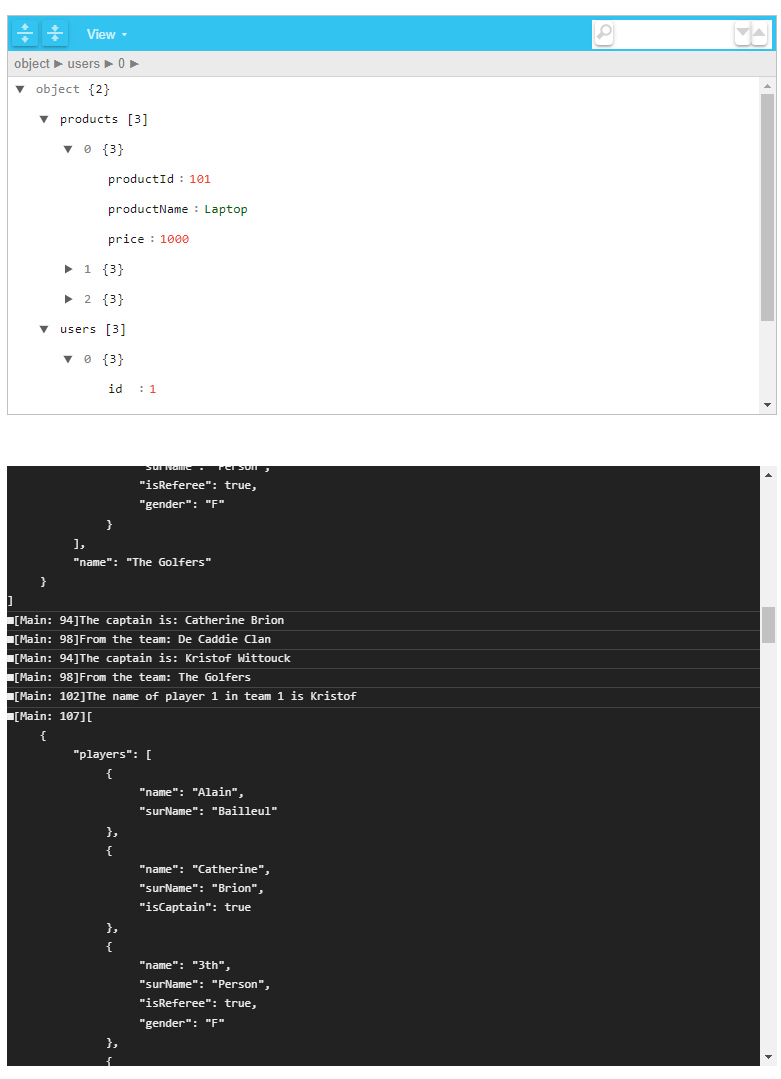Select the price value 1000
The width and height of the screenshot is (781, 1079).
coord(174,239)
